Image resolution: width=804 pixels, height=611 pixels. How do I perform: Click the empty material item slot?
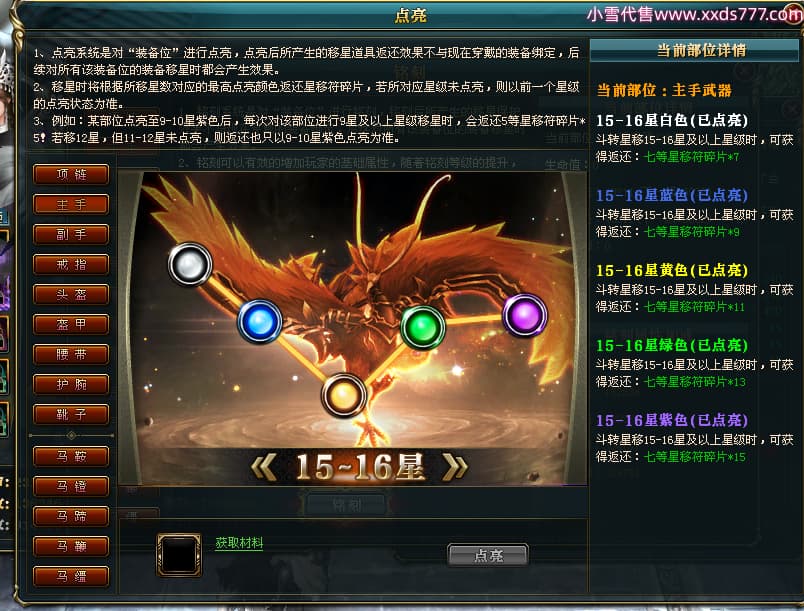pos(179,555)
